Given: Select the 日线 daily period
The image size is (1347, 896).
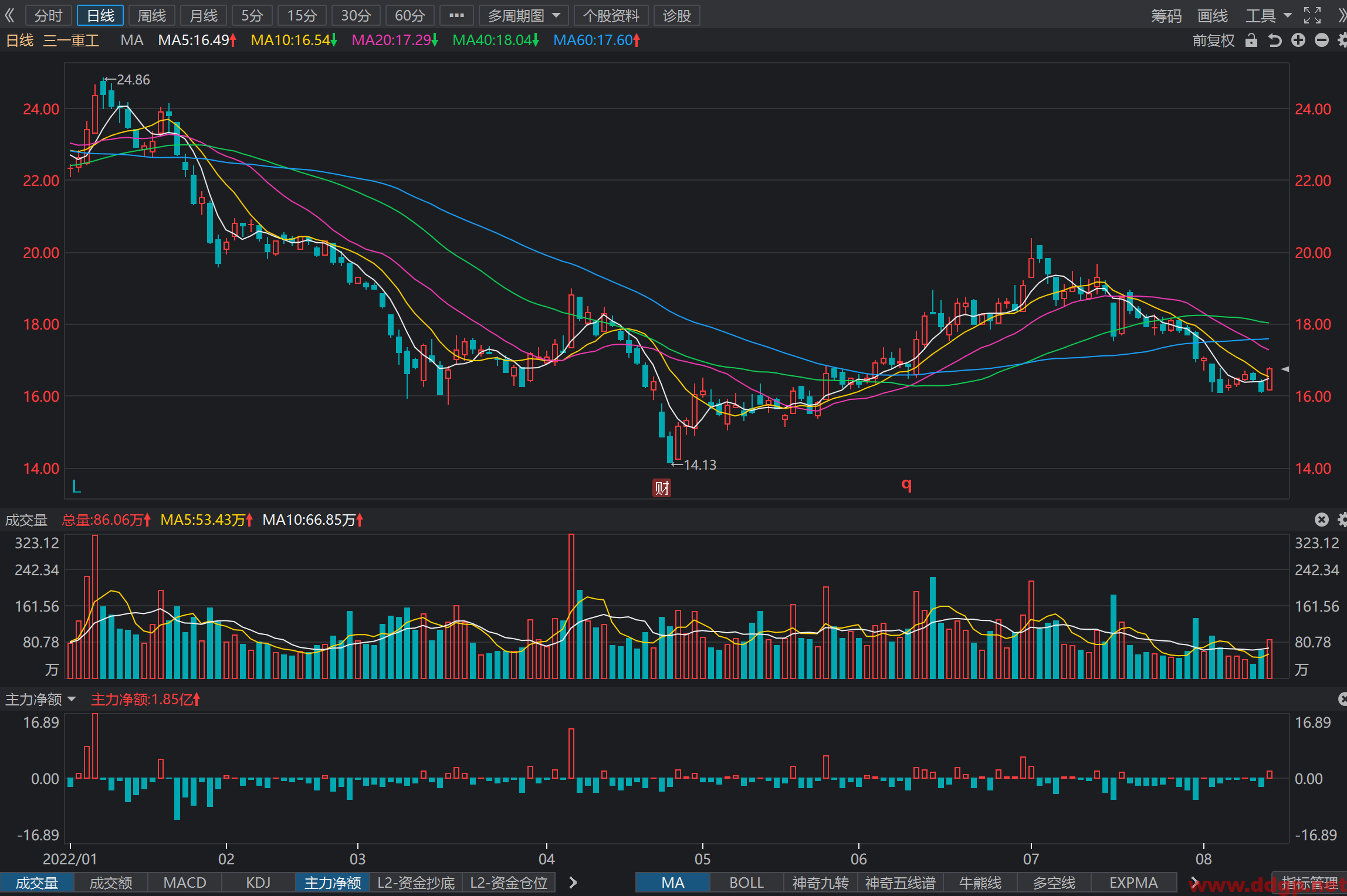Looking at the screenshot, I should [100, 15].
